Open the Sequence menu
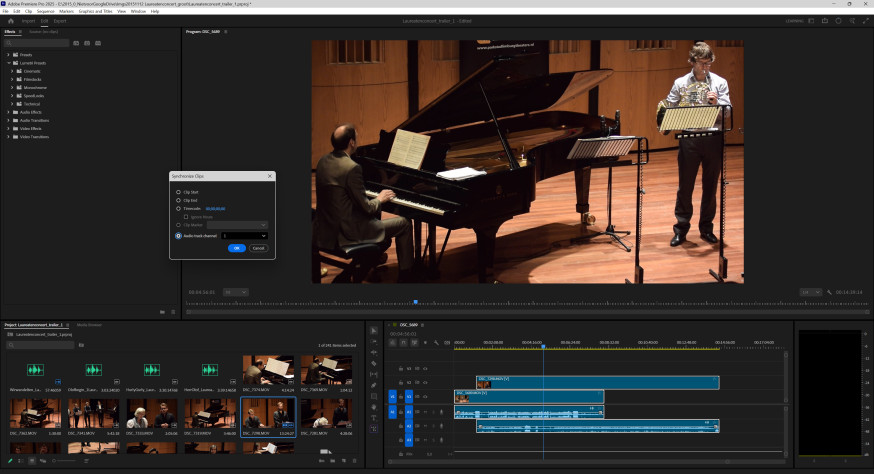Viewport: 874px width, 474px height. pos(46,11)
